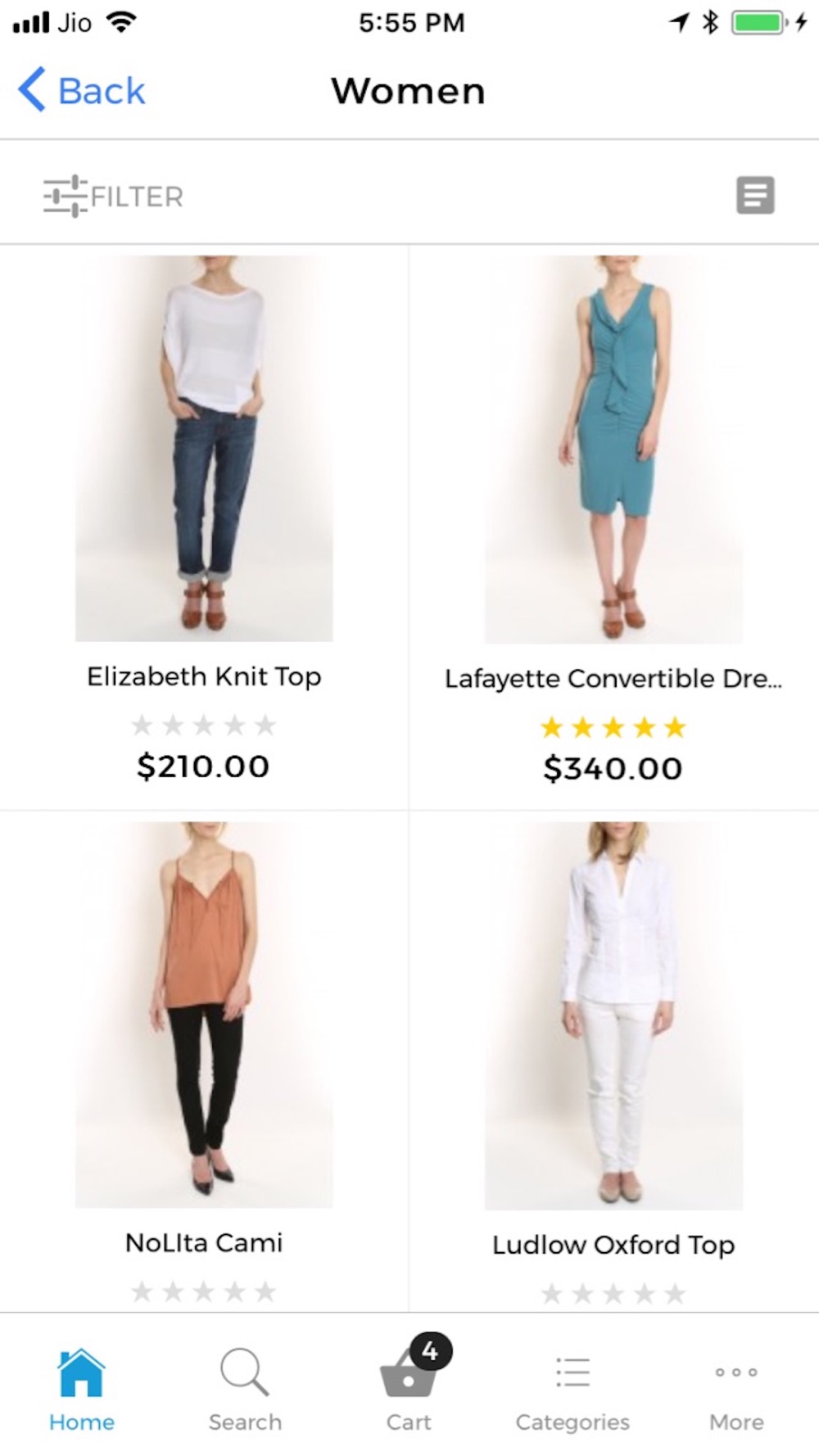Image resolution: width=819 pixels, height=1456 pixels.
Task: Open Search via magnifier icon
Action: click(x=244, y=1372)
